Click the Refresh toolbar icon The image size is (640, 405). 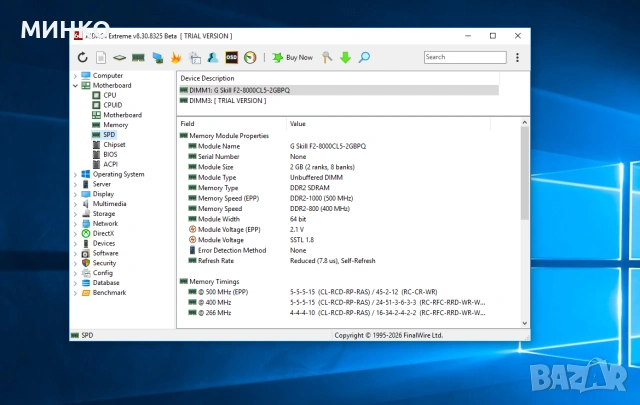(x=82, y=58)
